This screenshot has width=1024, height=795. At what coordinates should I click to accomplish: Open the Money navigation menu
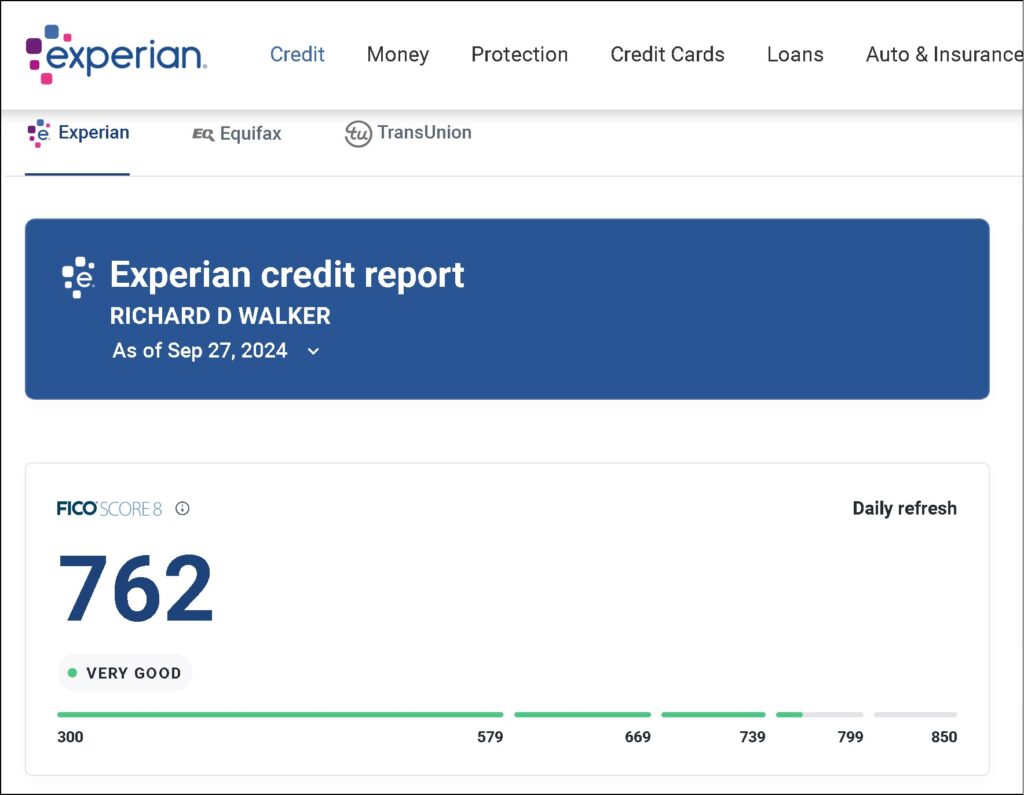click(397, 54)
